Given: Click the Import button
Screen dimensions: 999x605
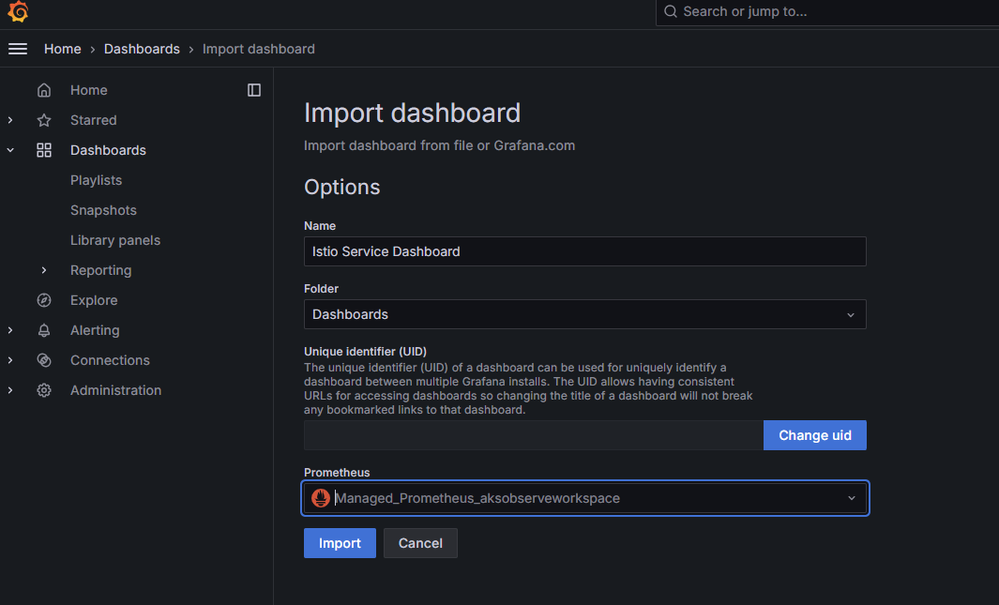Looking at the screenshot, I should [x=340, y=543].
